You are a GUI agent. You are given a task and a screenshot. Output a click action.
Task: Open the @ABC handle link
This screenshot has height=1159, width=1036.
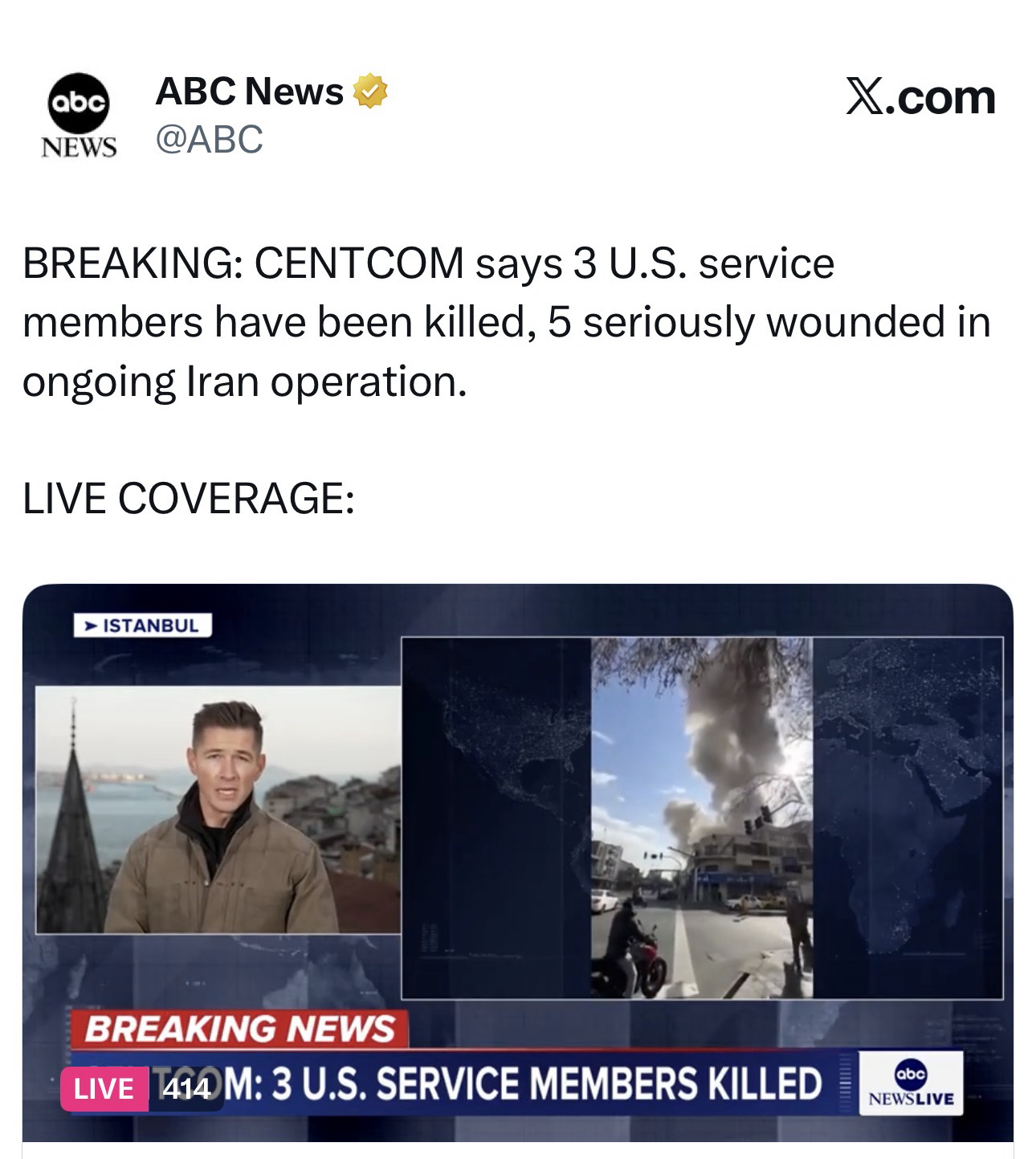click(x=209, y=139)
